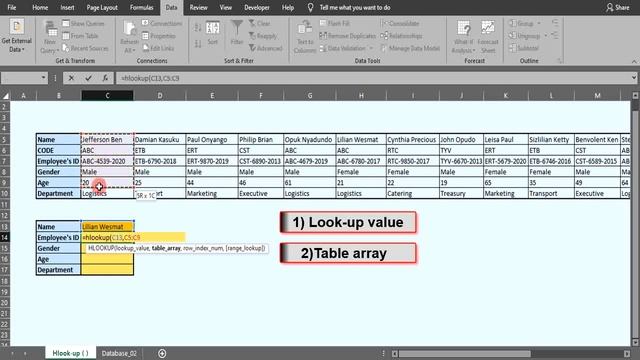Open Relationships
Viewport: 640px width, 360px height.
click(401, 36)
